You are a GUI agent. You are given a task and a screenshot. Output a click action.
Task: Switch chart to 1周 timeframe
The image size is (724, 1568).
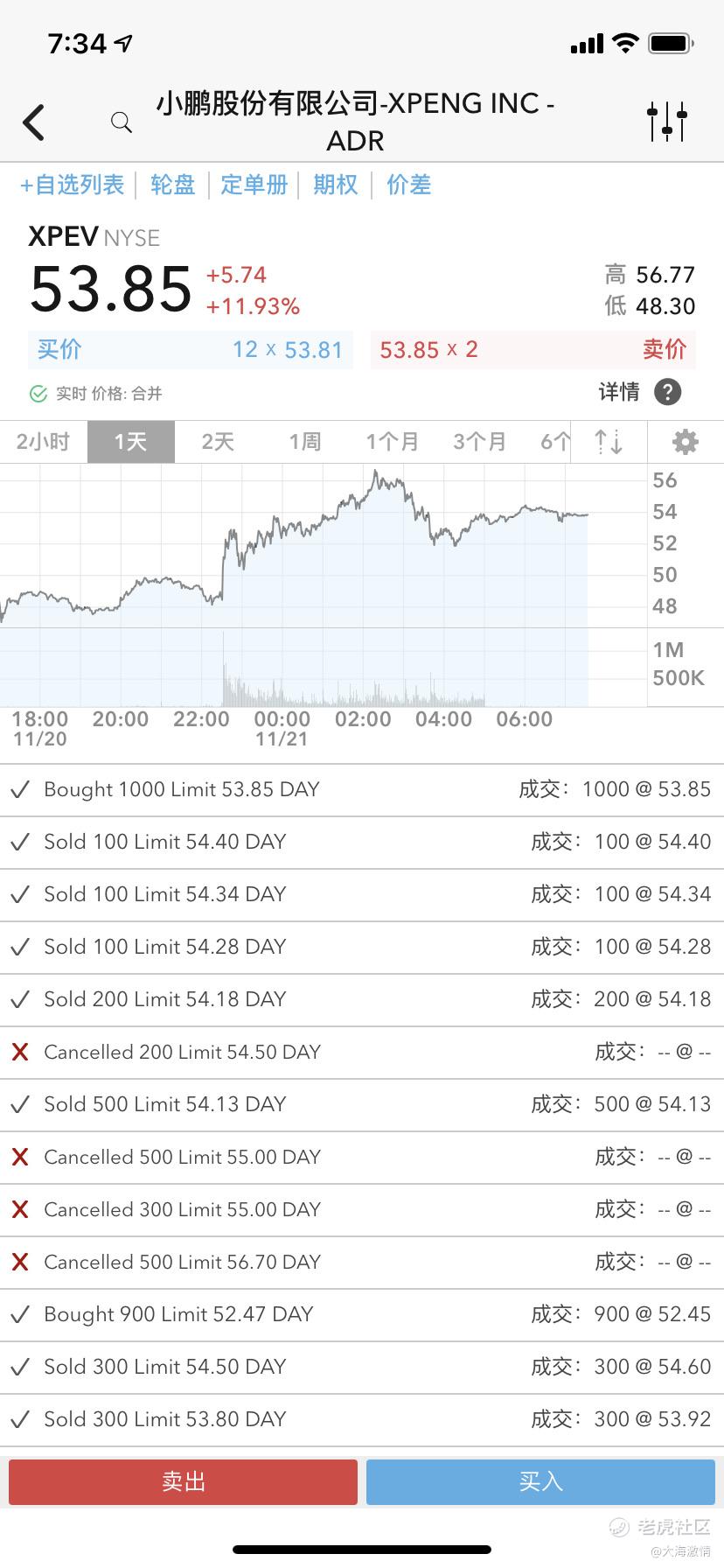305,442
